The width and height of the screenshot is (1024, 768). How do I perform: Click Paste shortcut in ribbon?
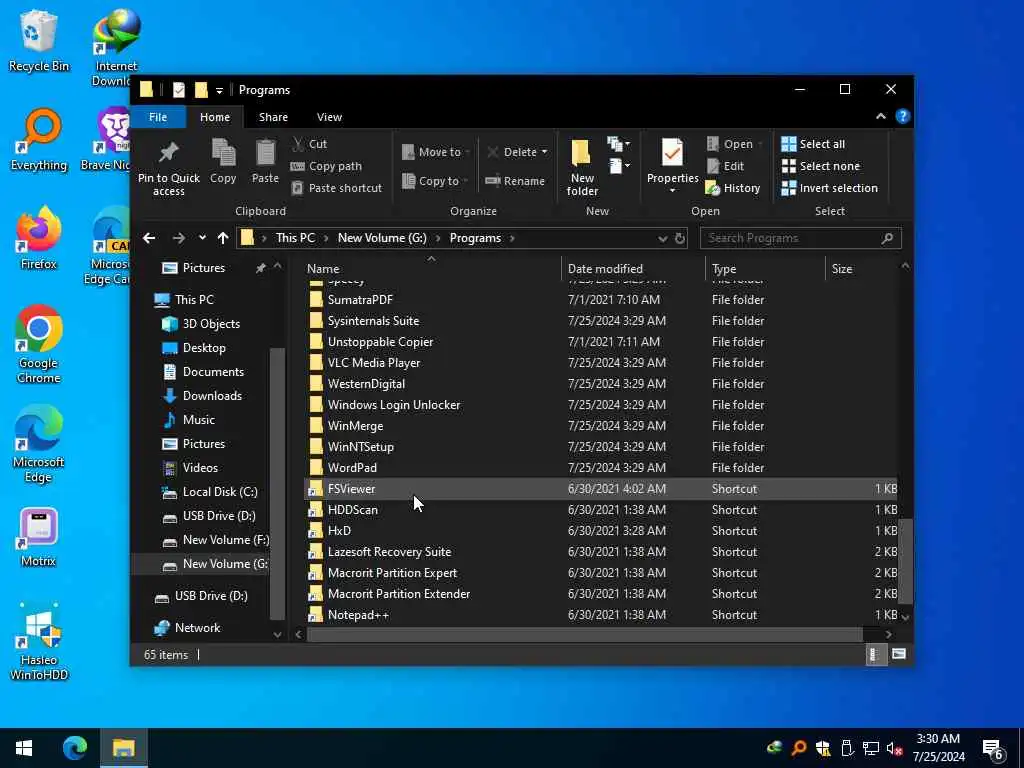pyautogui.click(x=336, y=188)
